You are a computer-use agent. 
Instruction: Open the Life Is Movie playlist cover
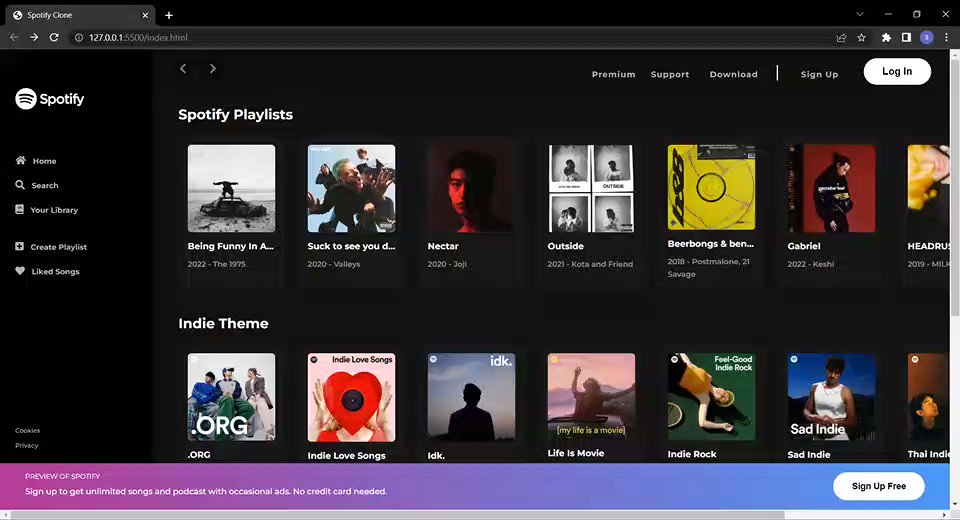coord(591,396)
